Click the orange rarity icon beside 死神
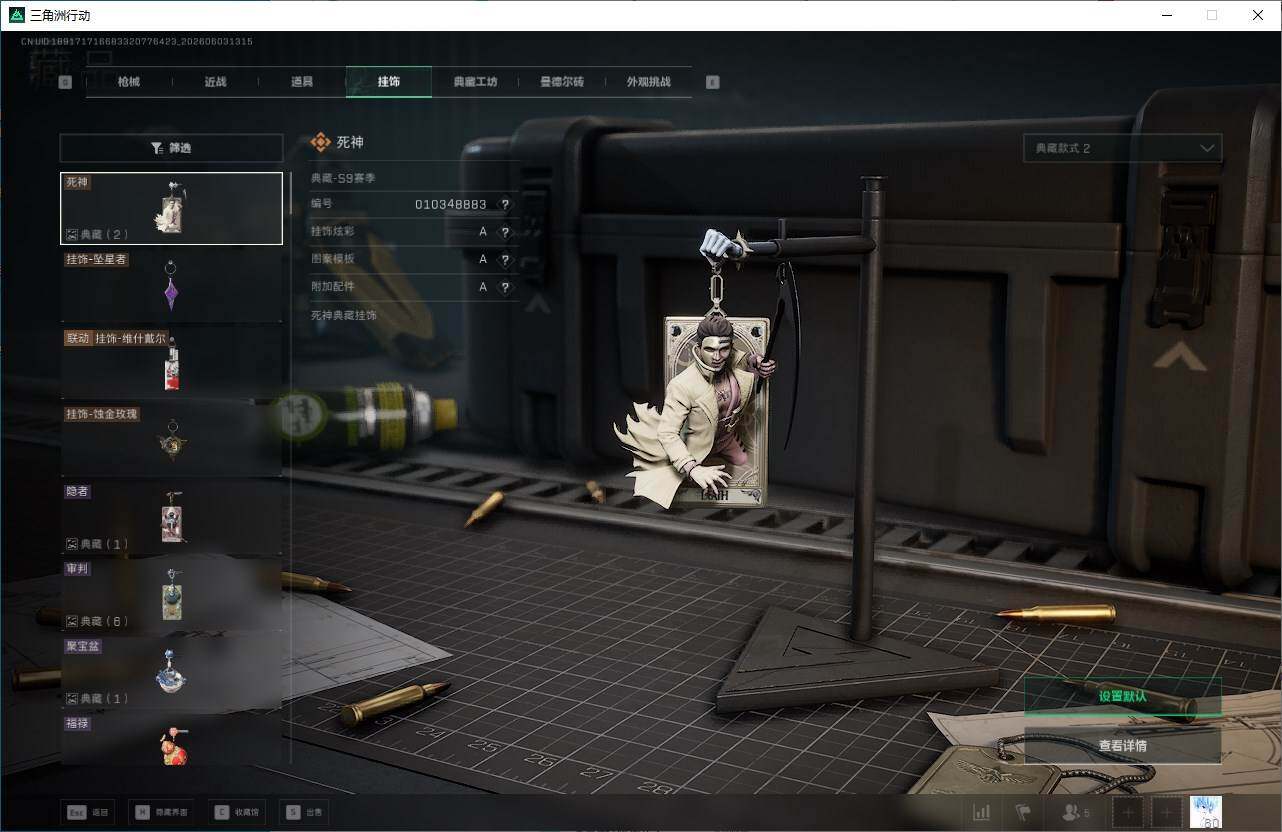1282x832 pixels. (320, 143)
